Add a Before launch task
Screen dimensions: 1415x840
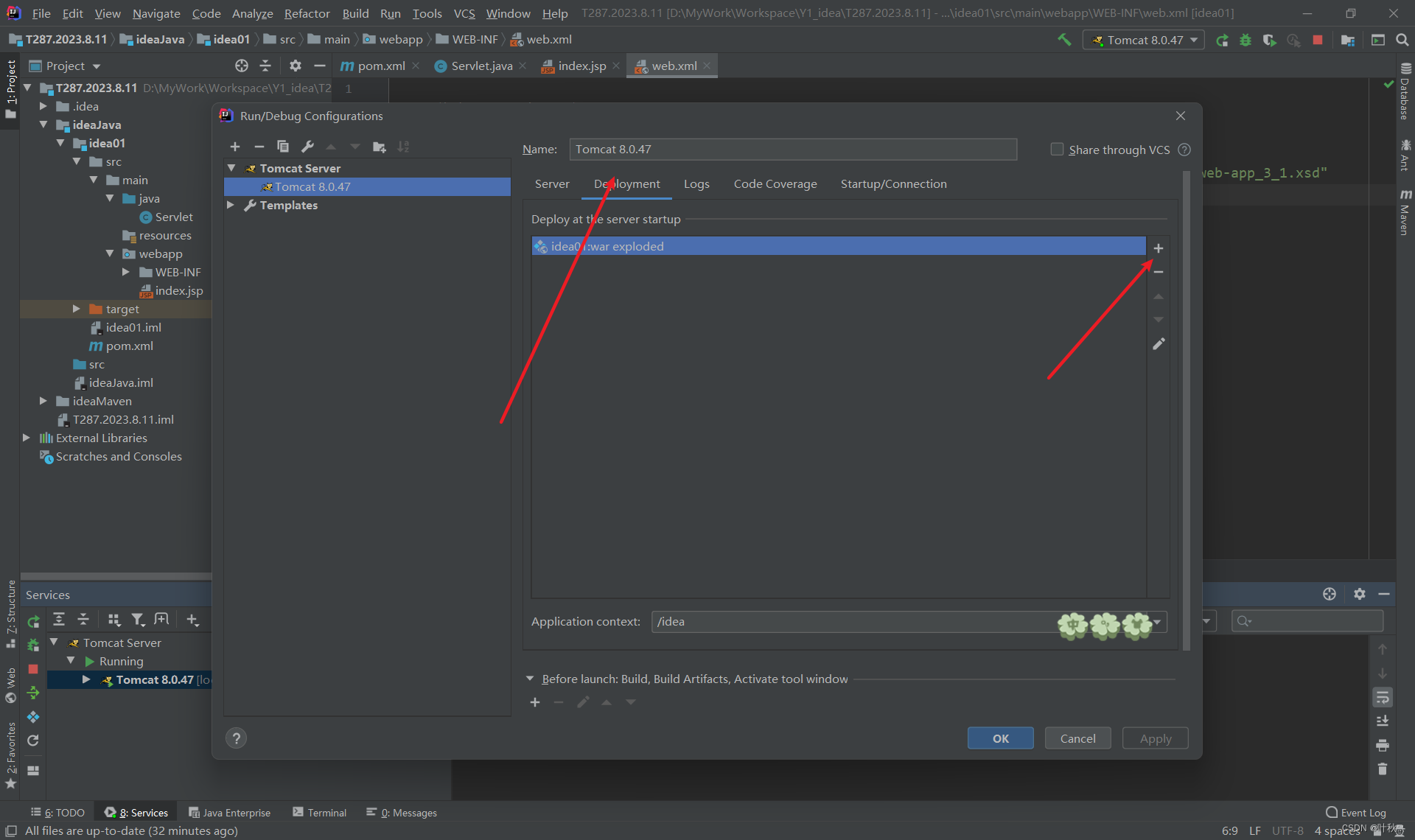coord(535,702)
